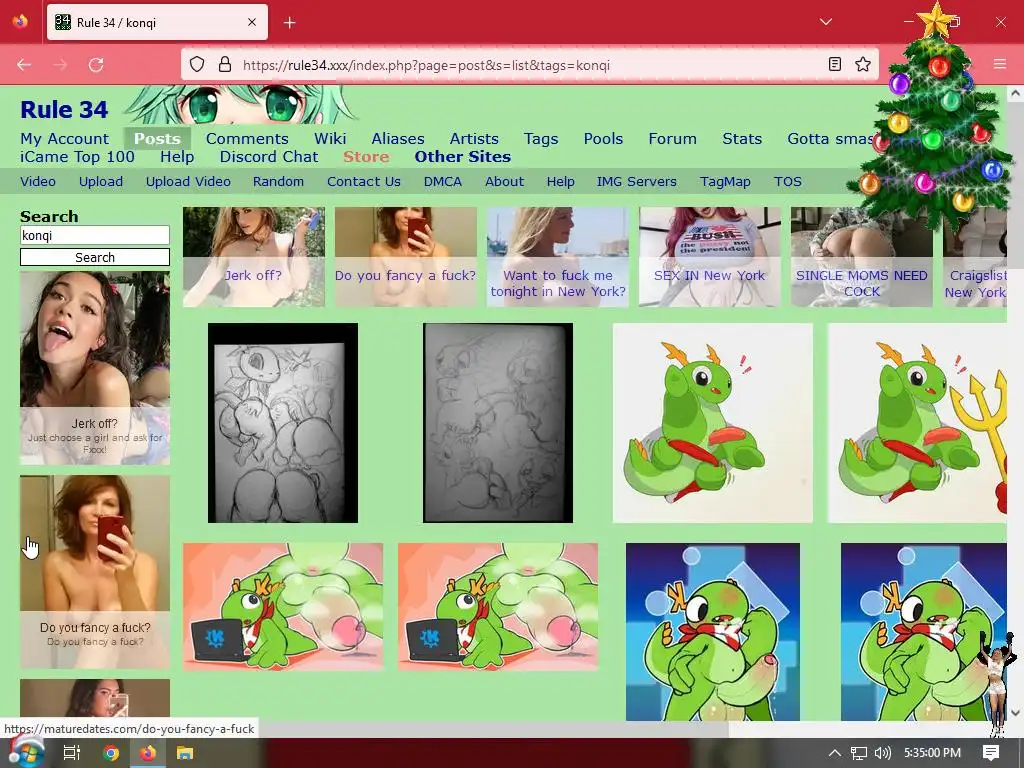Viewport: 1024px width, 768px height.
Task: Open the TOS link
Action: pos(788,182)
